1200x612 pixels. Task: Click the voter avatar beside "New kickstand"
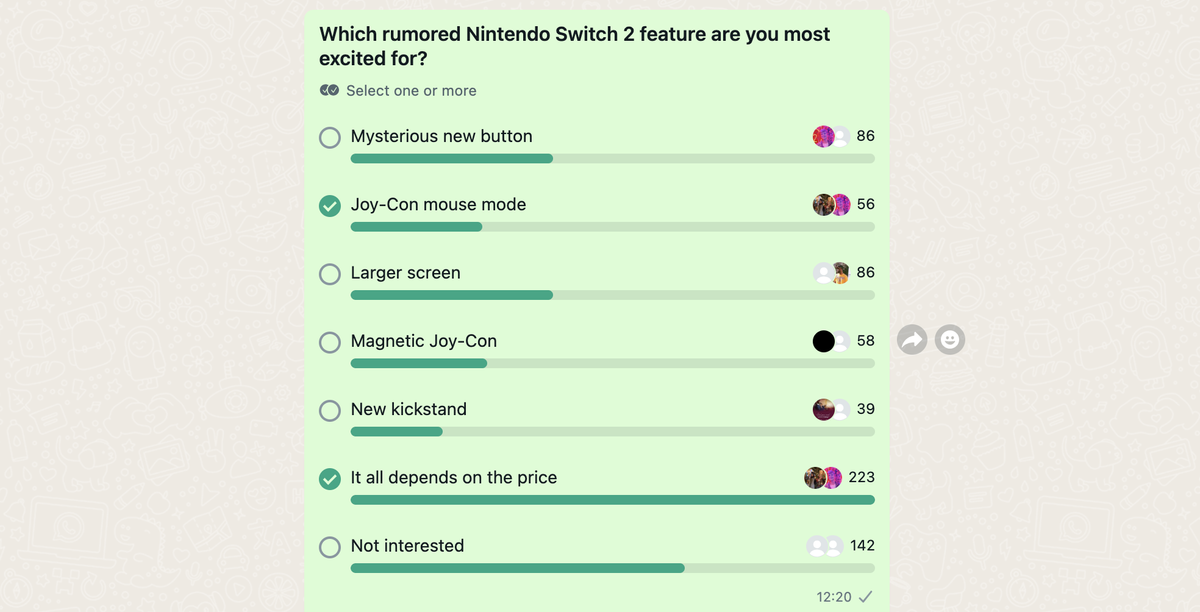[824, 409]
